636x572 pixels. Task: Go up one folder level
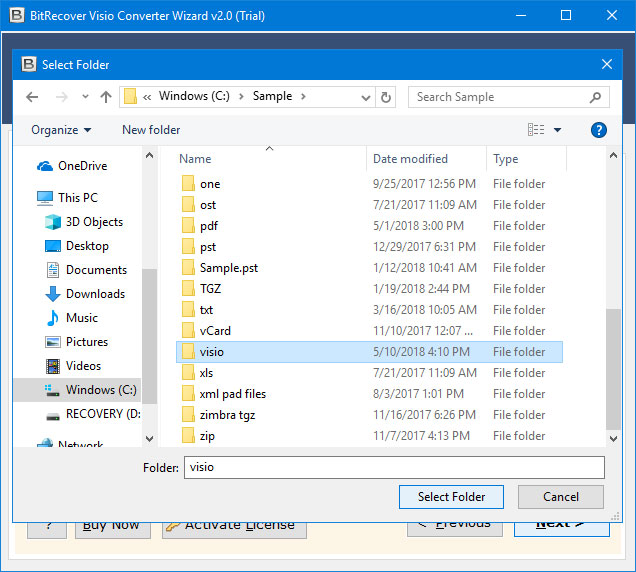pyautogui.click(x=106, y=97)
